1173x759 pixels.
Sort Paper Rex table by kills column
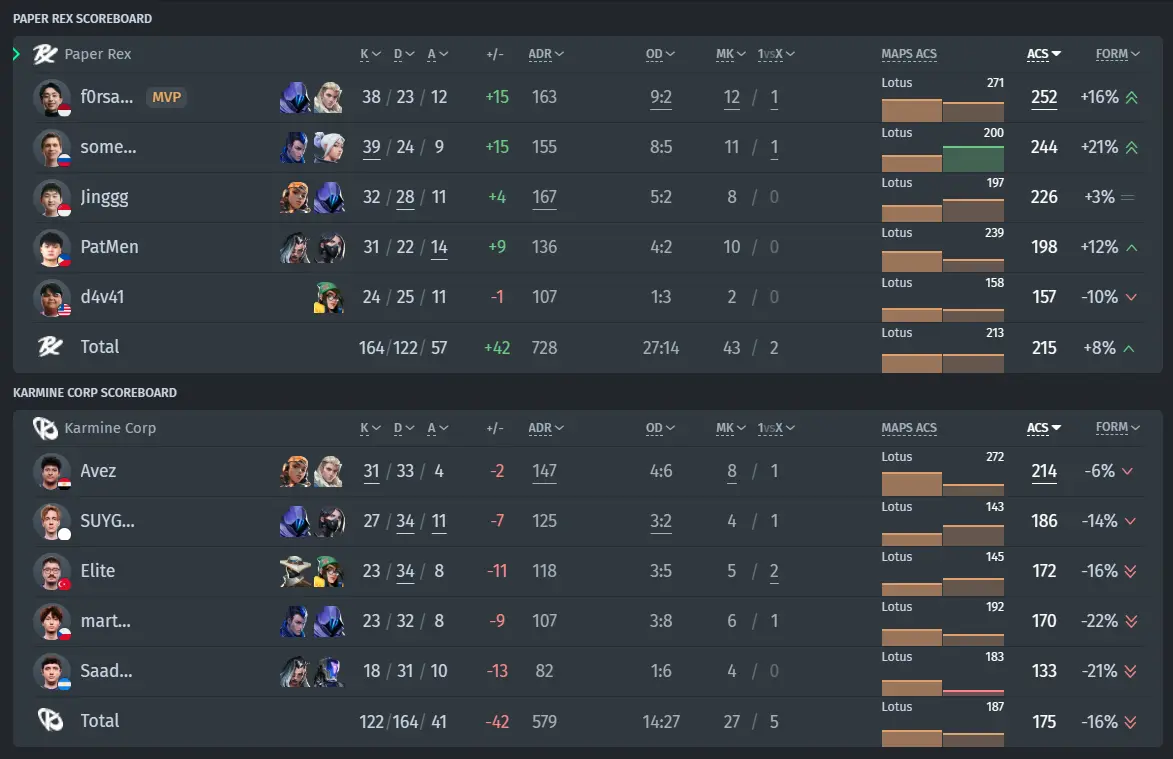[370, 54]
